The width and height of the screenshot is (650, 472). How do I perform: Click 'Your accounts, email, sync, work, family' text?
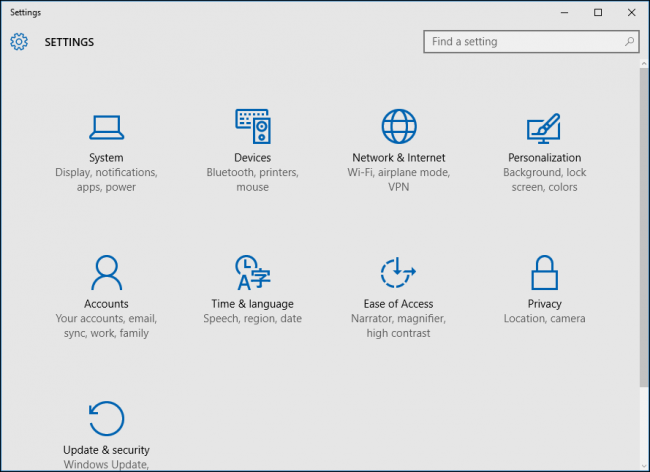tap(106, 326)
